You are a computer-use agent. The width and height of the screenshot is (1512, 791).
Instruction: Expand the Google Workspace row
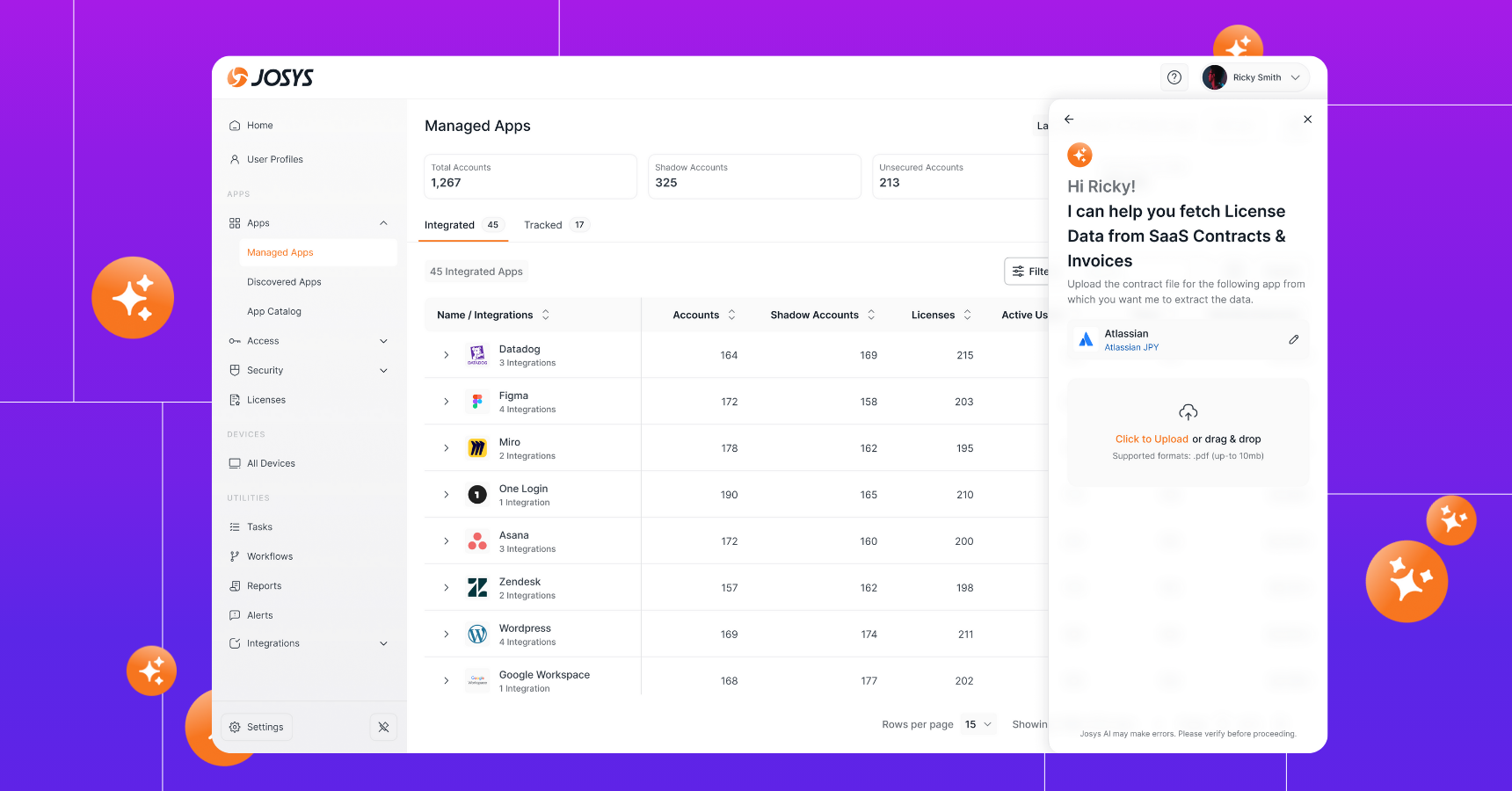tap(447, 680)
